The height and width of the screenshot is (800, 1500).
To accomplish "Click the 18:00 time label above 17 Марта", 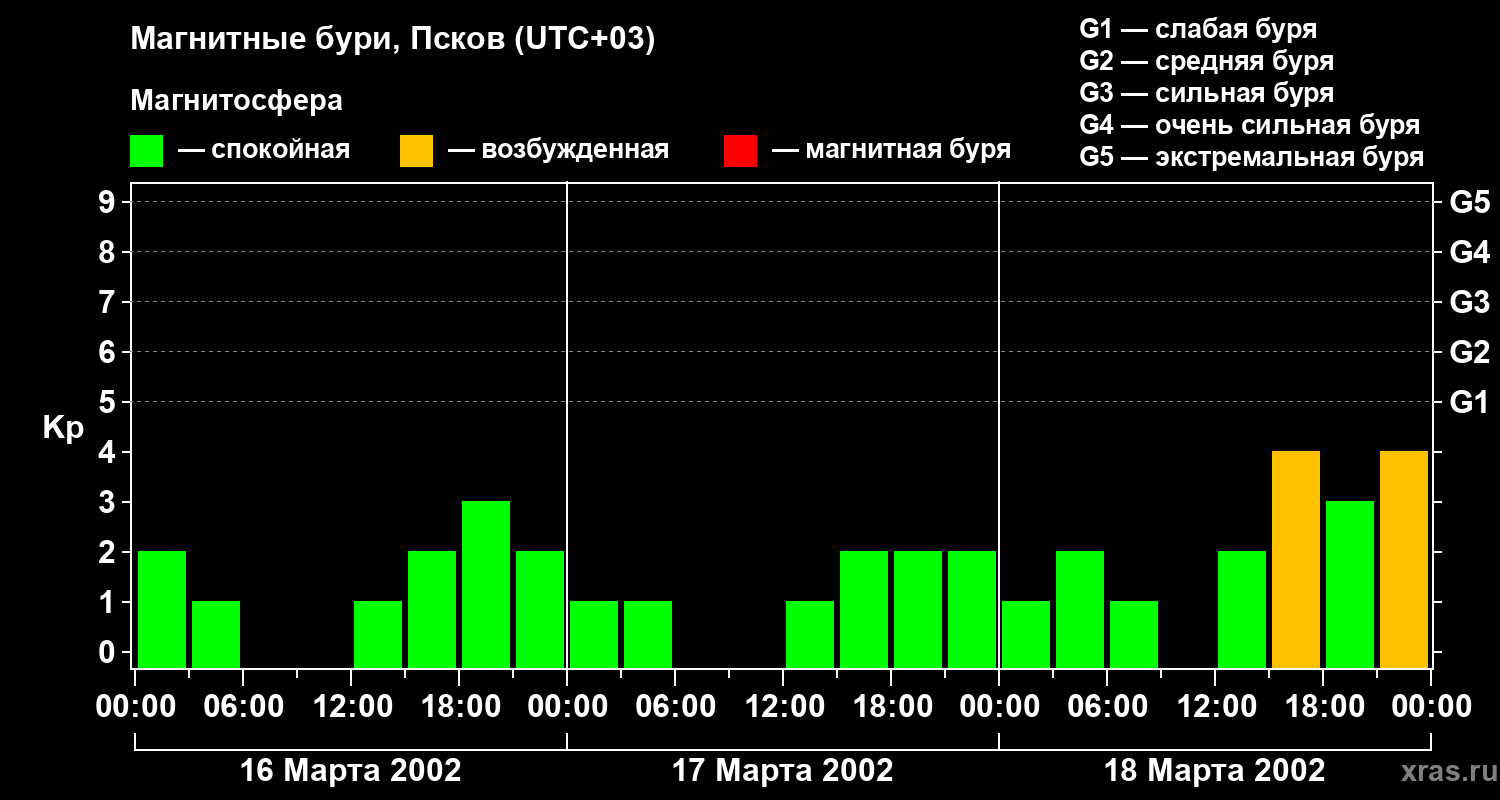I will [x=891, y=707].
